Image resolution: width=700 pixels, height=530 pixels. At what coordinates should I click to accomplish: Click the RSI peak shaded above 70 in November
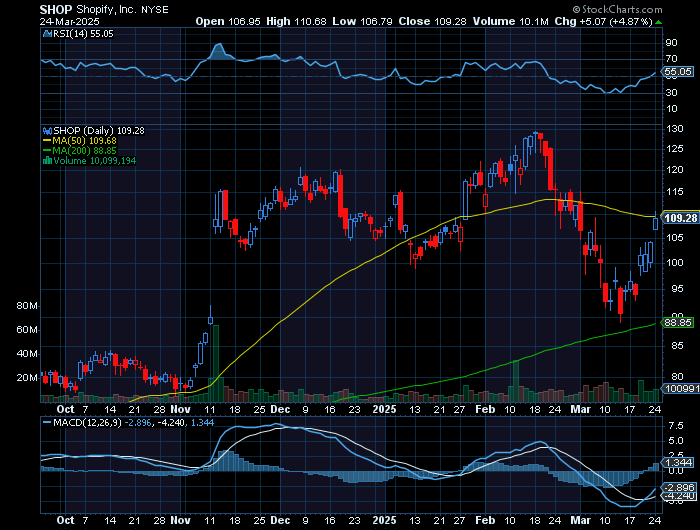219,51
